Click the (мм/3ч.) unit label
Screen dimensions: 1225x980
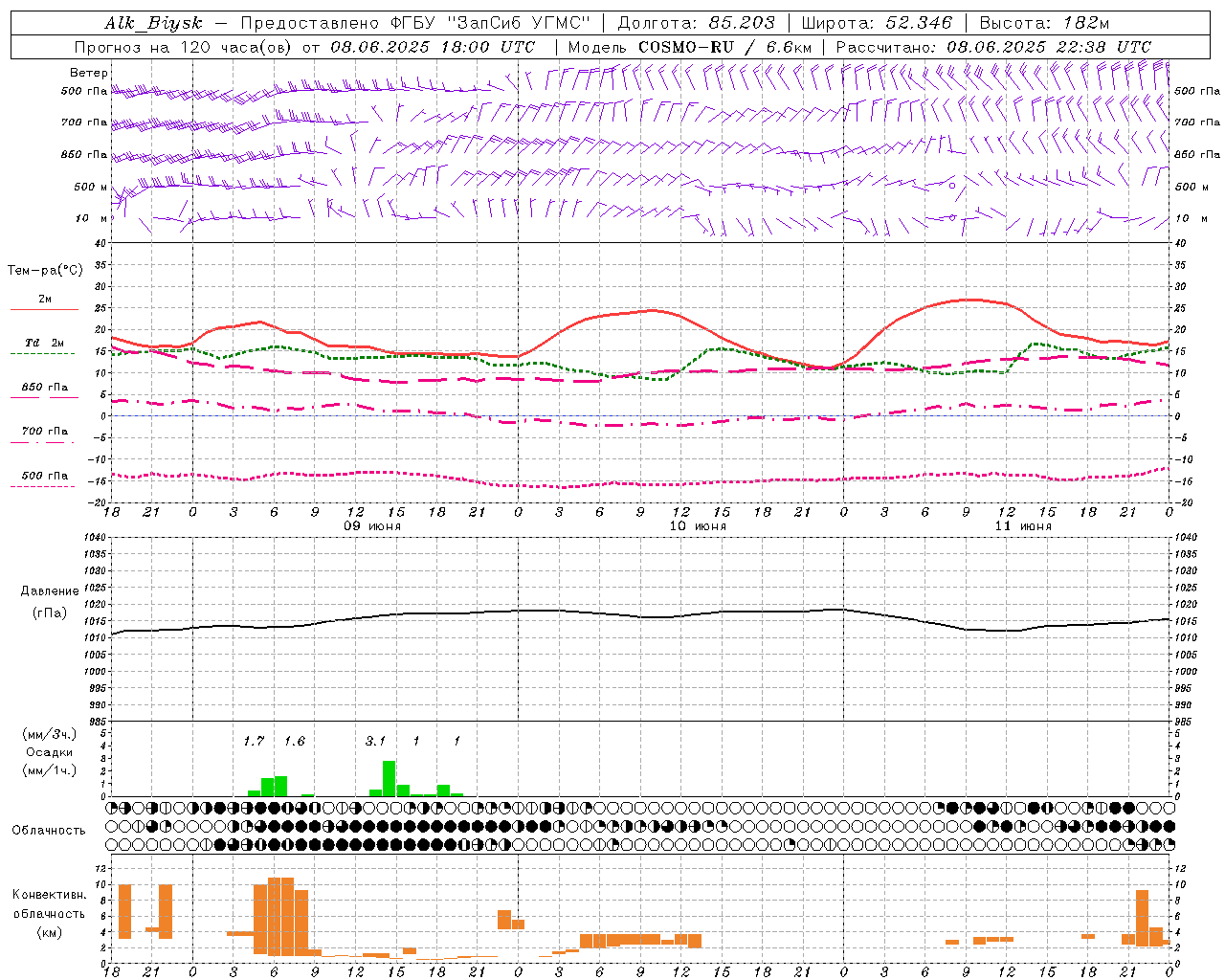(x=50, y=734)
